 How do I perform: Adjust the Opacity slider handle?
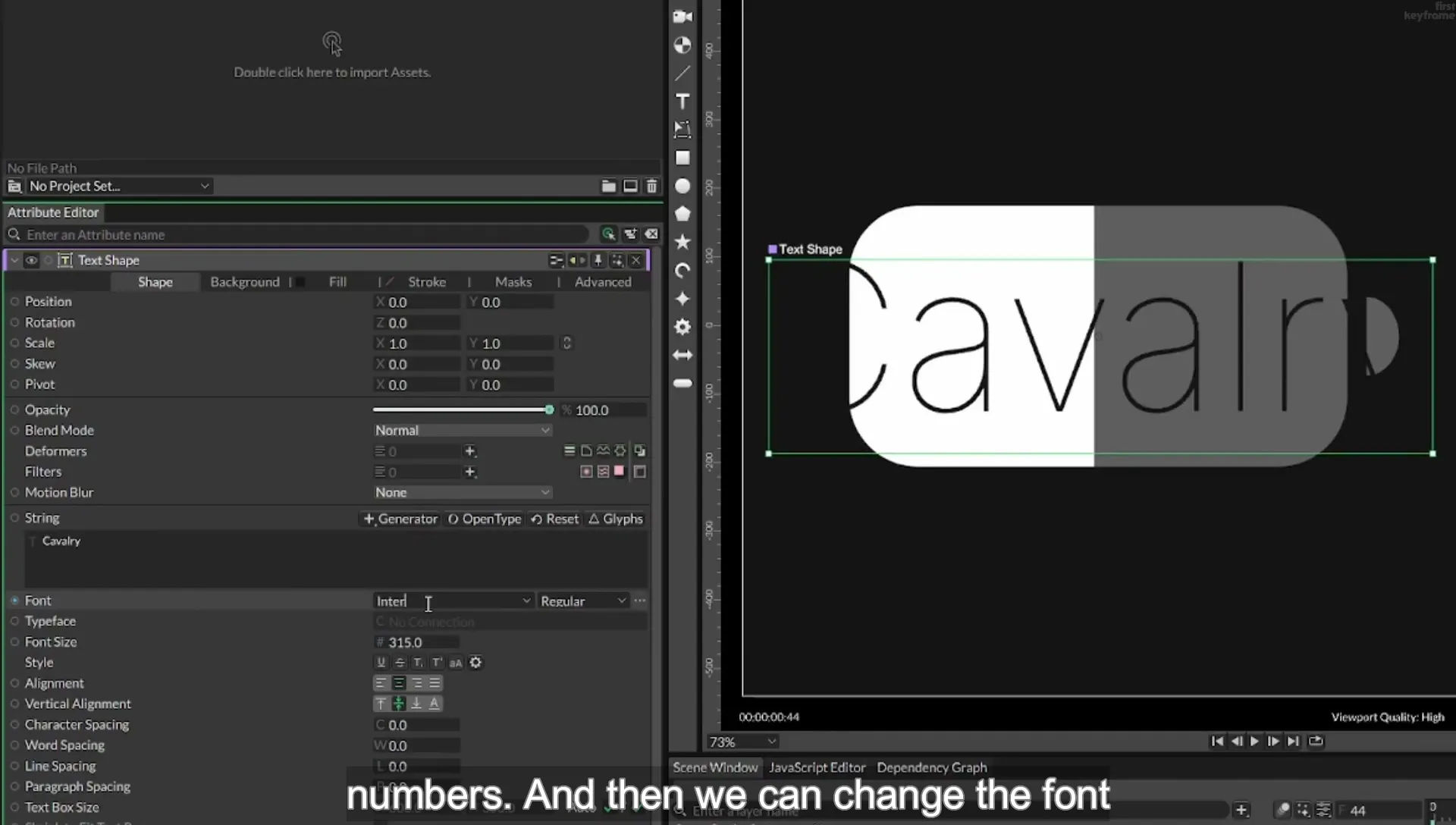click(549, 409)
